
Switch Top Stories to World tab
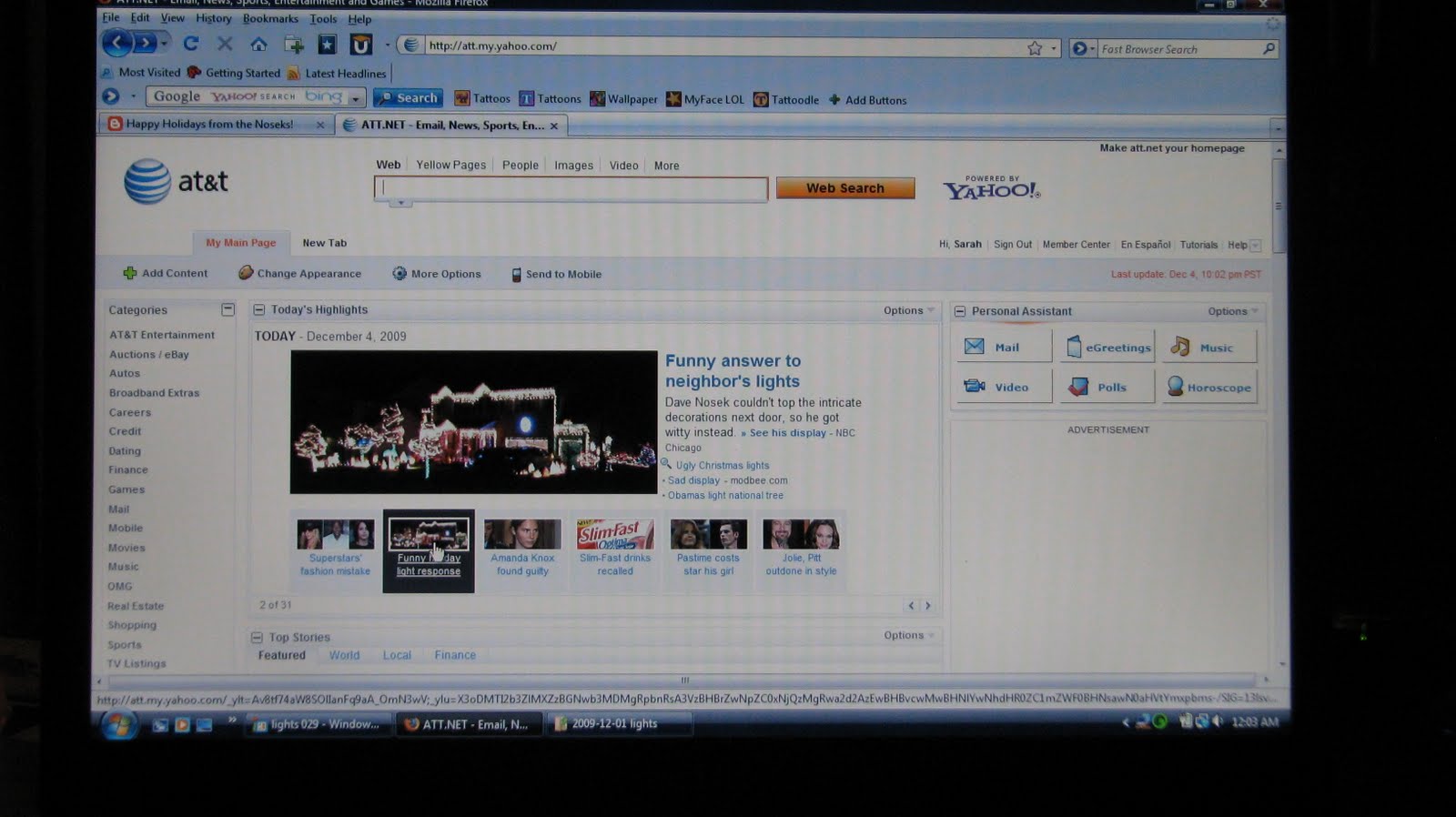click(x=345, y=655)
